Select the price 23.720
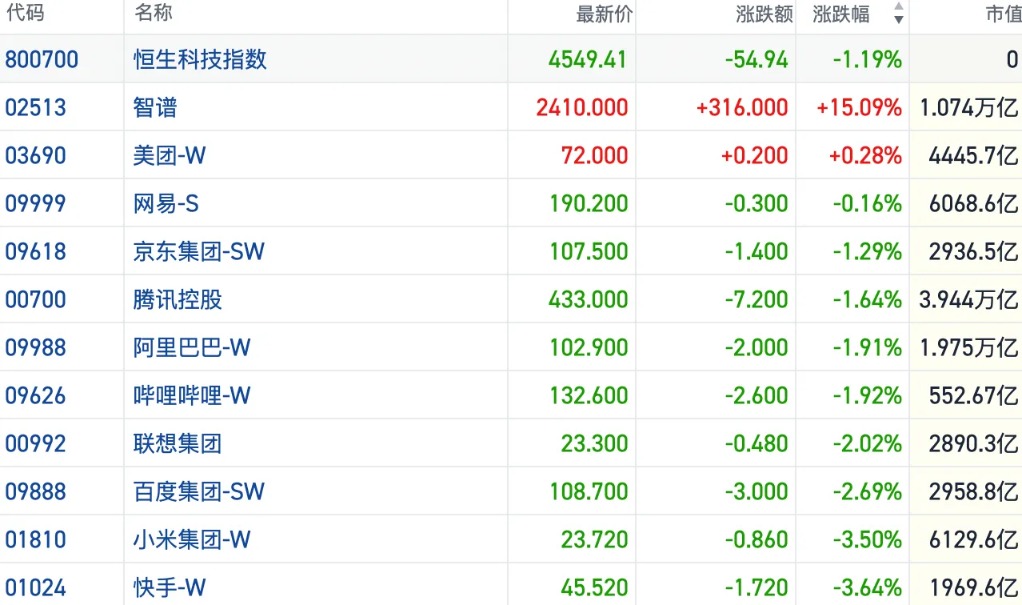 pyautogui.click(x=594, y=540)
